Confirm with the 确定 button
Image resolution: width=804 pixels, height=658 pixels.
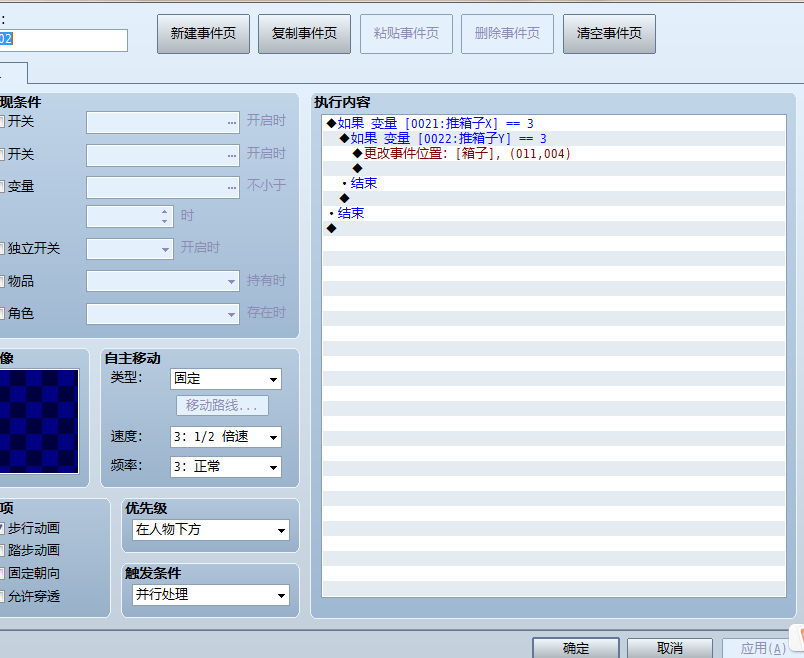point(575,648)
